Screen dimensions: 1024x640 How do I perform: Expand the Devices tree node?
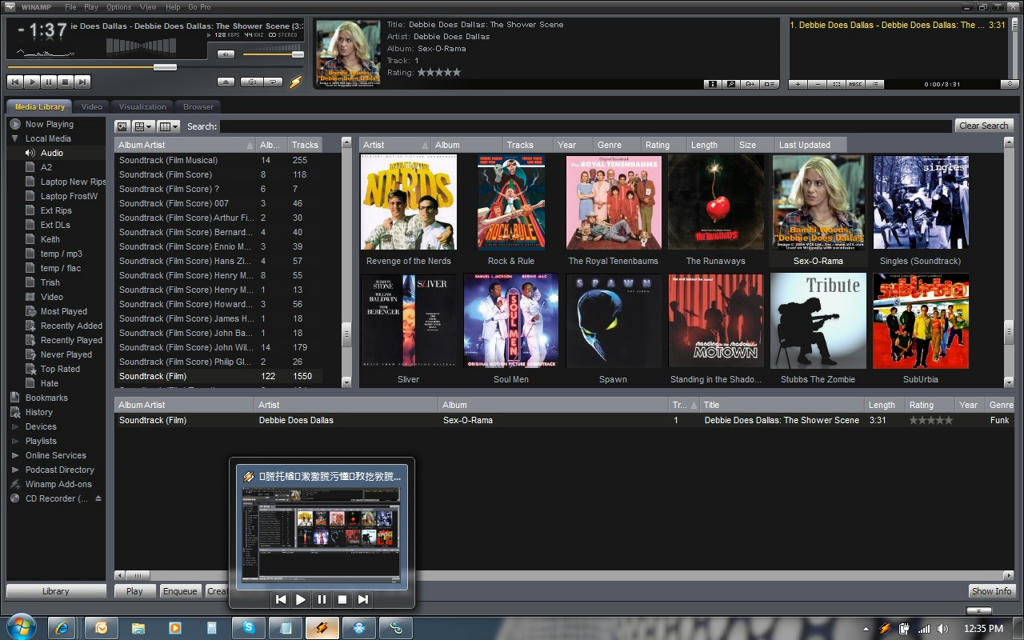pos(15,426)
